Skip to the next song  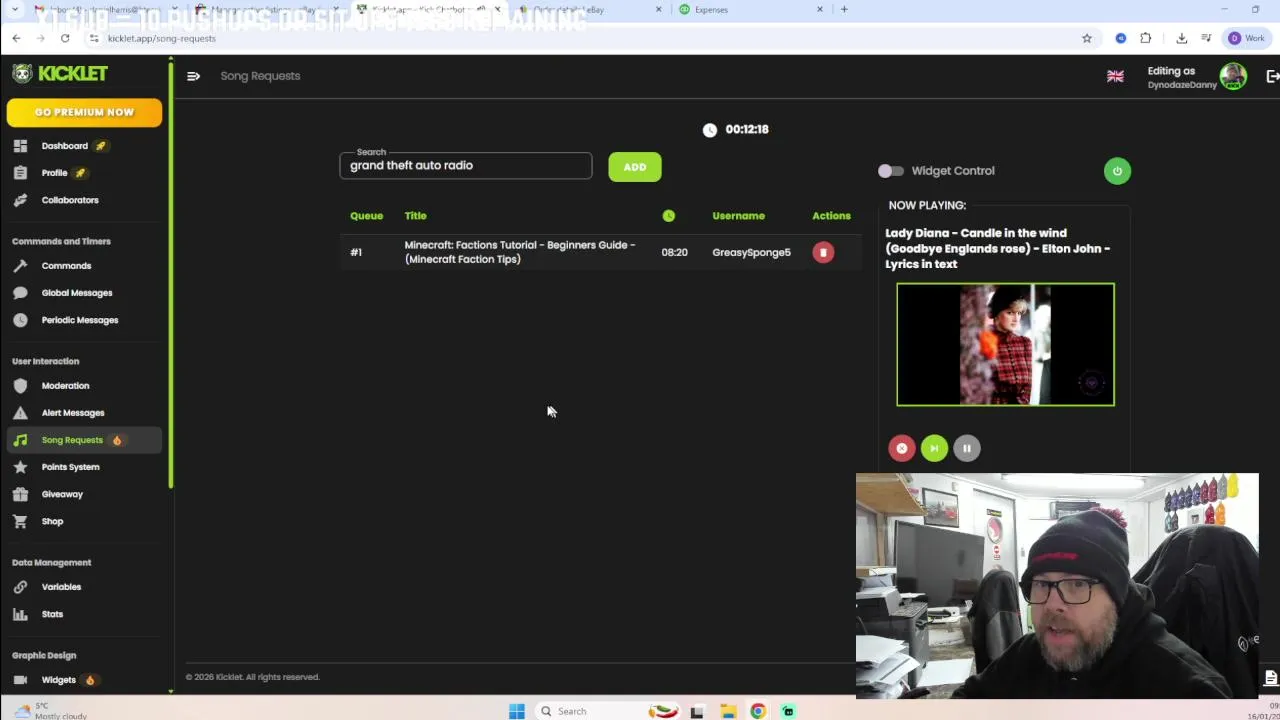point(934,449)
